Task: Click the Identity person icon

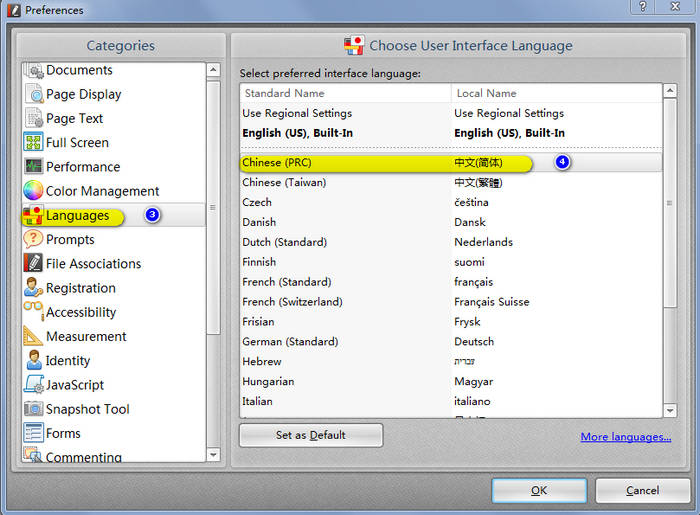Action: (33, 360)
